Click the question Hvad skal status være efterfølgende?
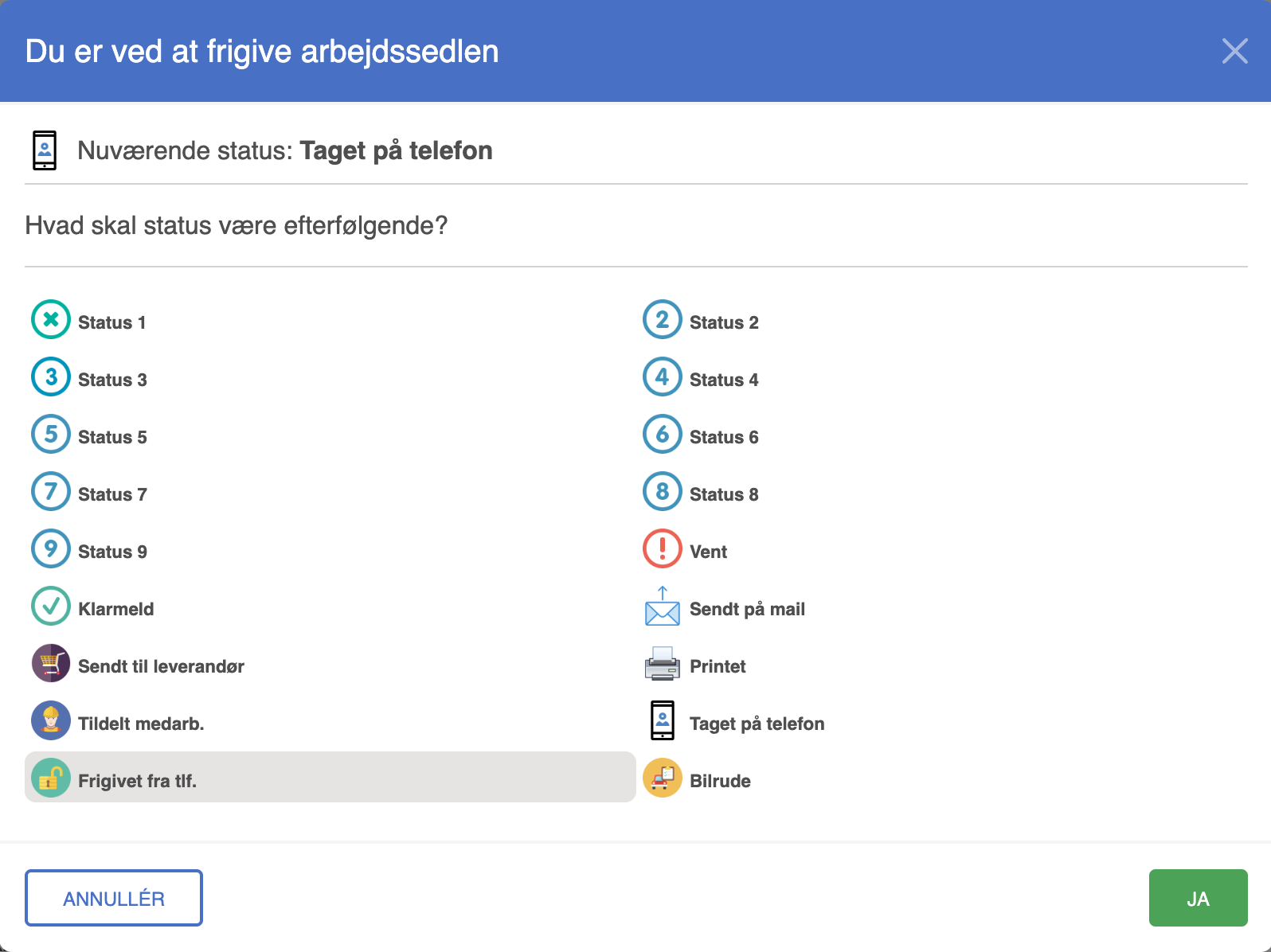 tap(237, 225)
